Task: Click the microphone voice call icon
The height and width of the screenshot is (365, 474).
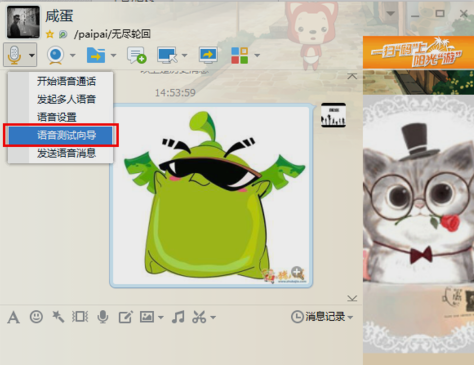Action: tap(14, 55)
